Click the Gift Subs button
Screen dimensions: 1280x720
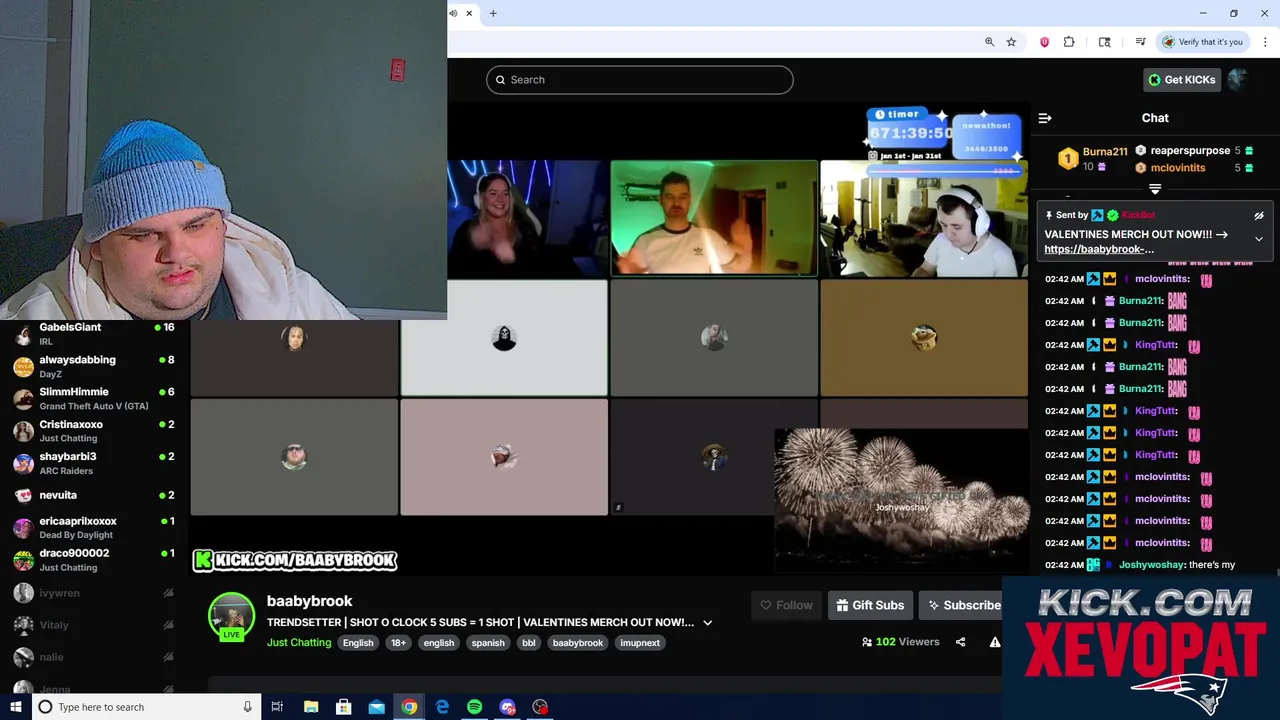(x=870, y=605)
